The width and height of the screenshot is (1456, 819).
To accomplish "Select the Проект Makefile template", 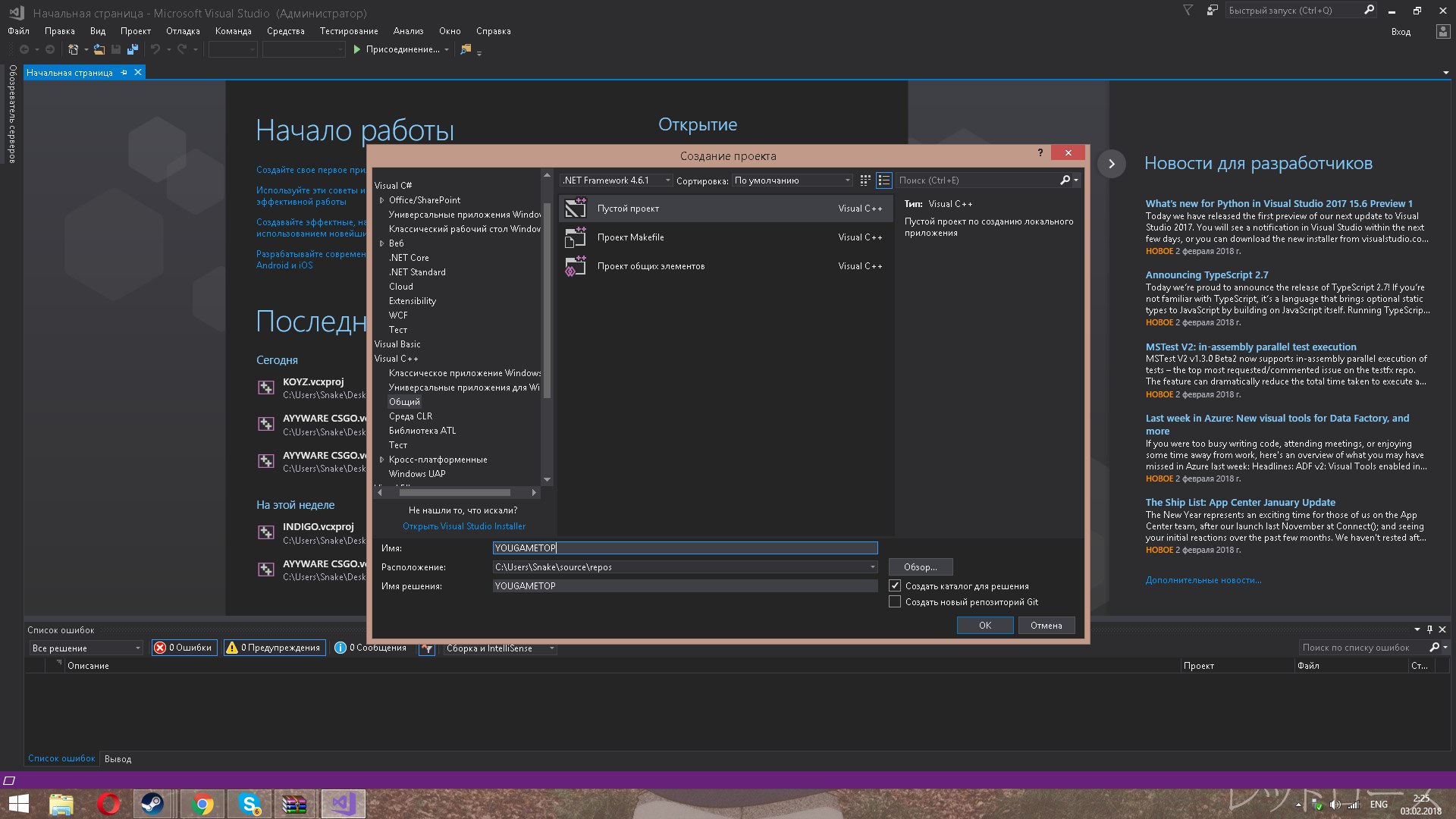I will coord(725,237).
